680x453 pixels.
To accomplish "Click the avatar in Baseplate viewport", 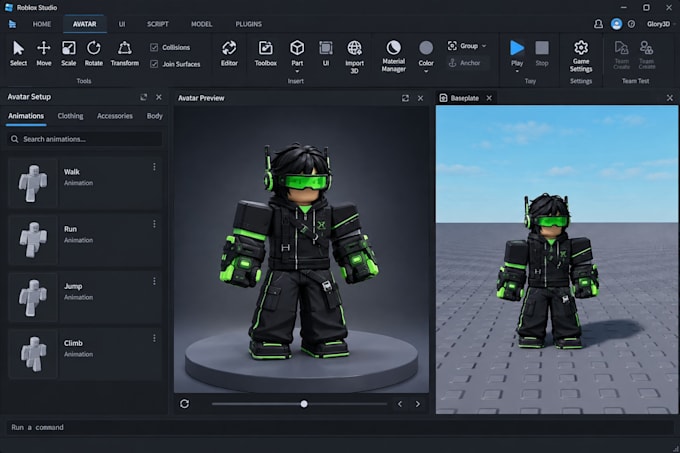I will tap(548, 271).
